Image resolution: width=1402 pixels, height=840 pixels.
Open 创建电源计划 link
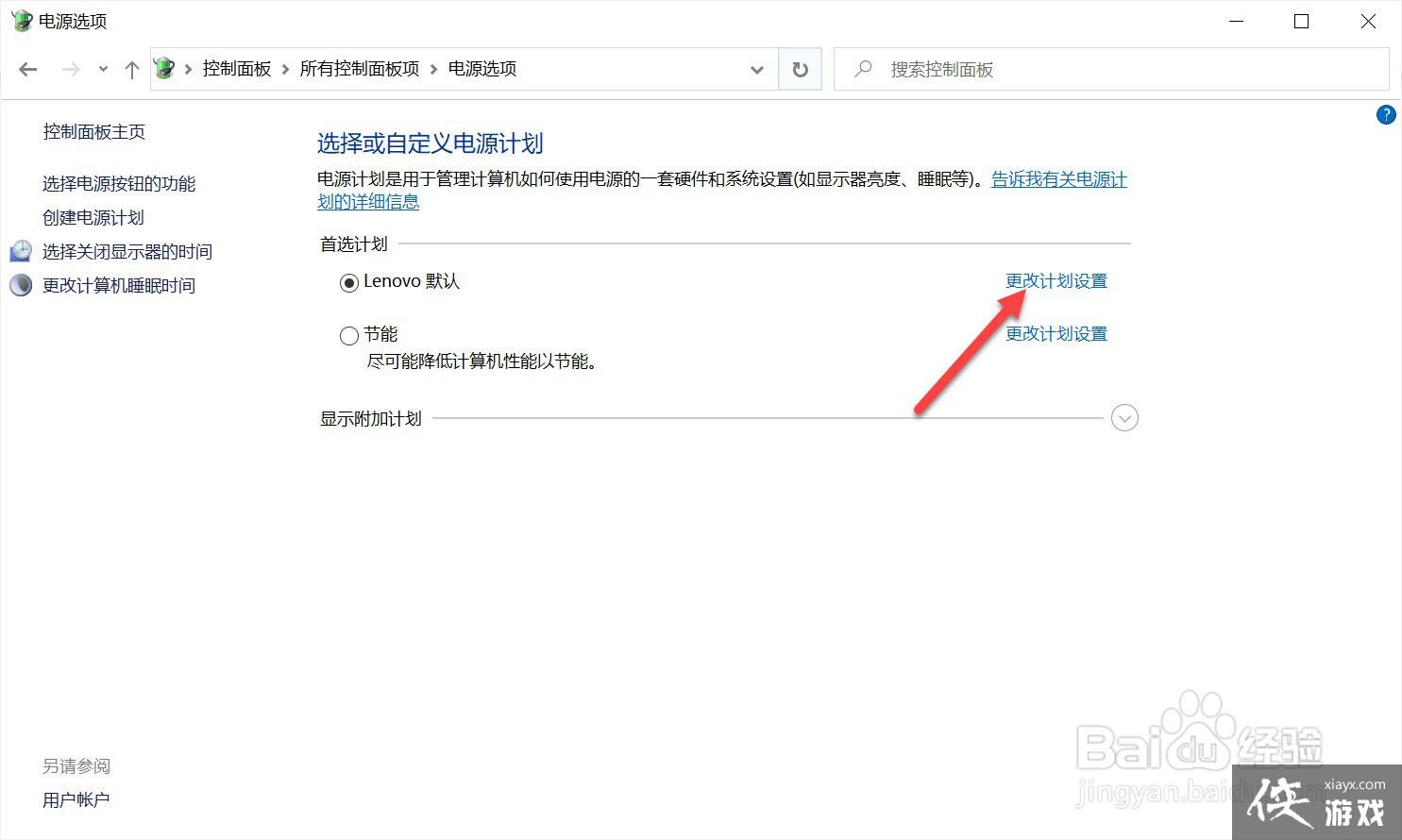(93, 217)
